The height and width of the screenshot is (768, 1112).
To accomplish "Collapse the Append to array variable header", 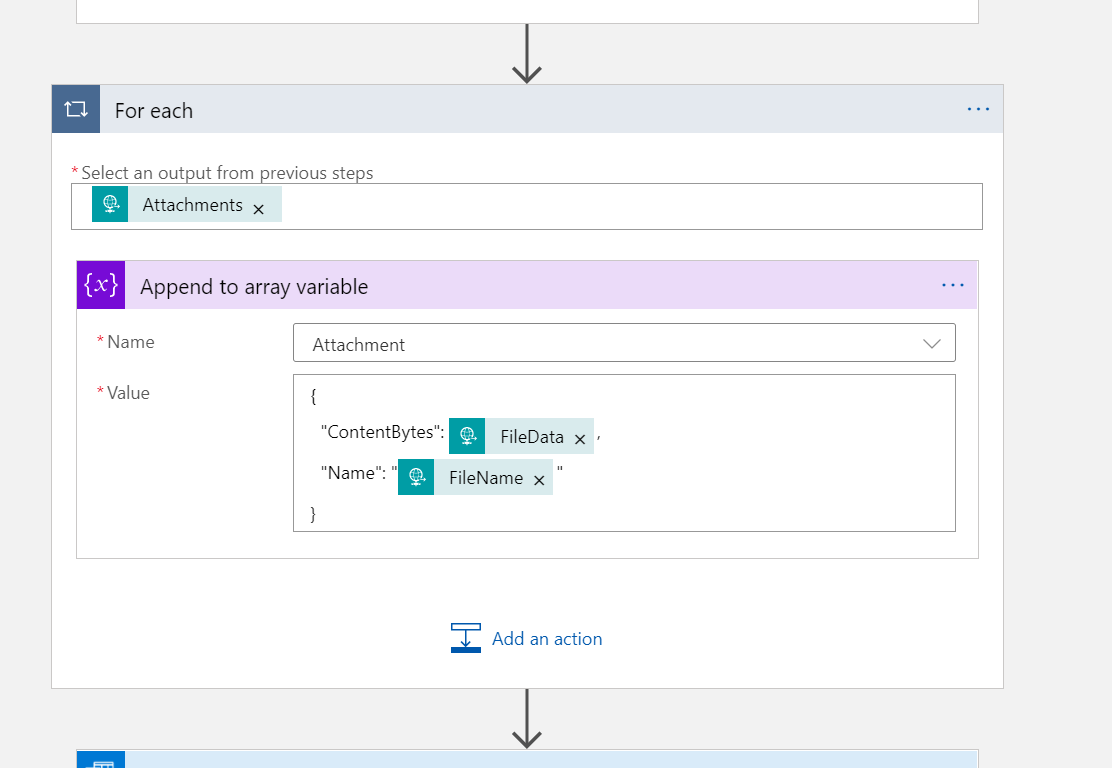I will pos(254,287).
